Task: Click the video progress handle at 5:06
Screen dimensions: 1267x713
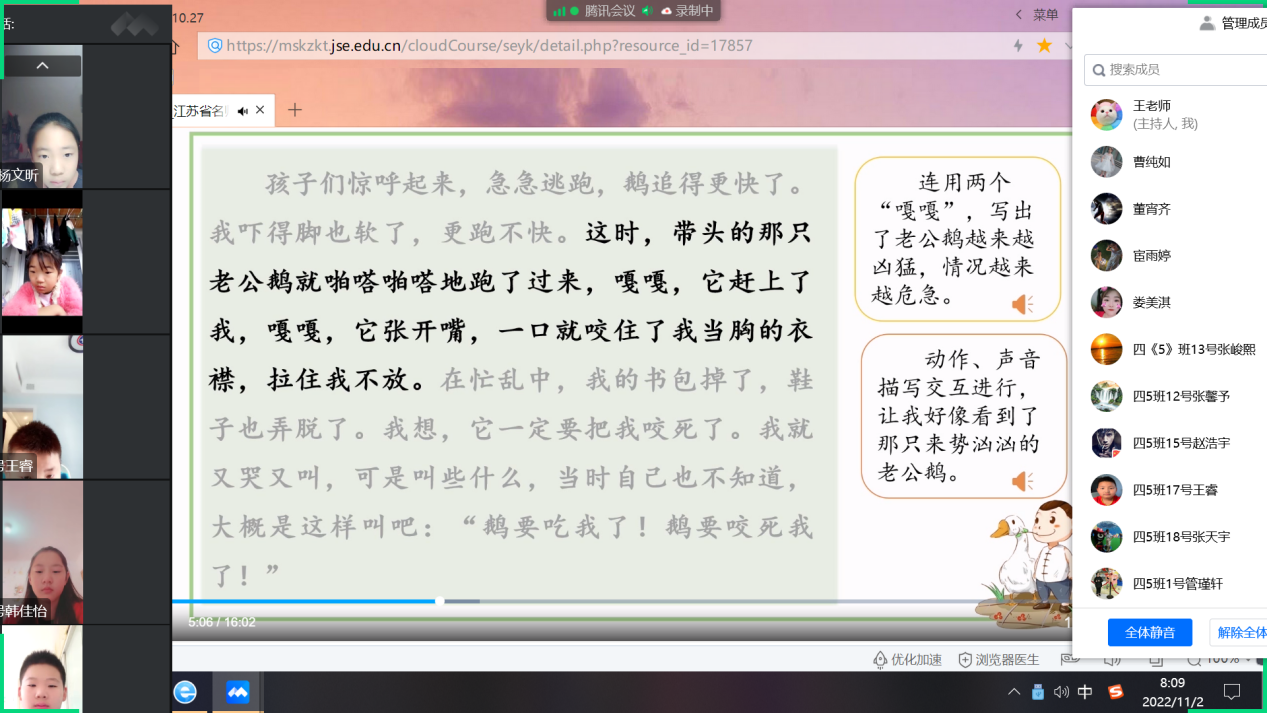Action: tap(439, 601)
